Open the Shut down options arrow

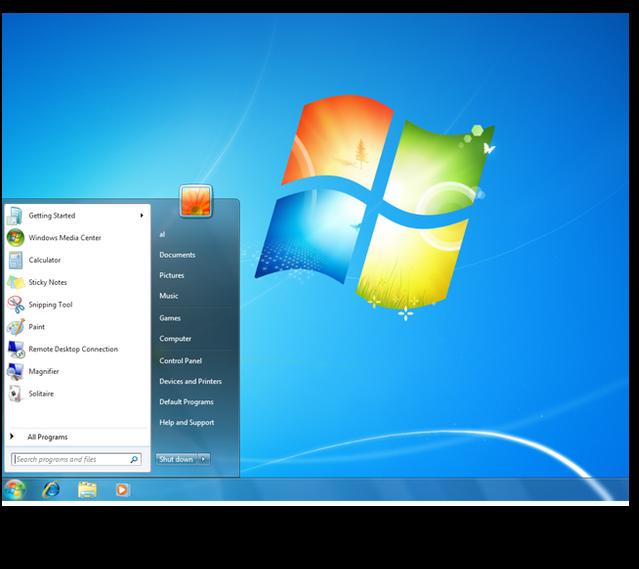click(204, 459)
